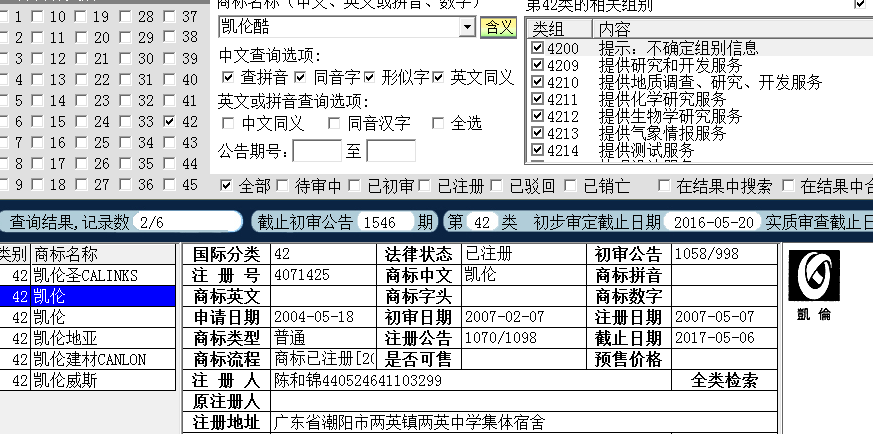873x434 pixels.
Task: Select result row 凯伦圣CALINKS
Action: [87, 275]
